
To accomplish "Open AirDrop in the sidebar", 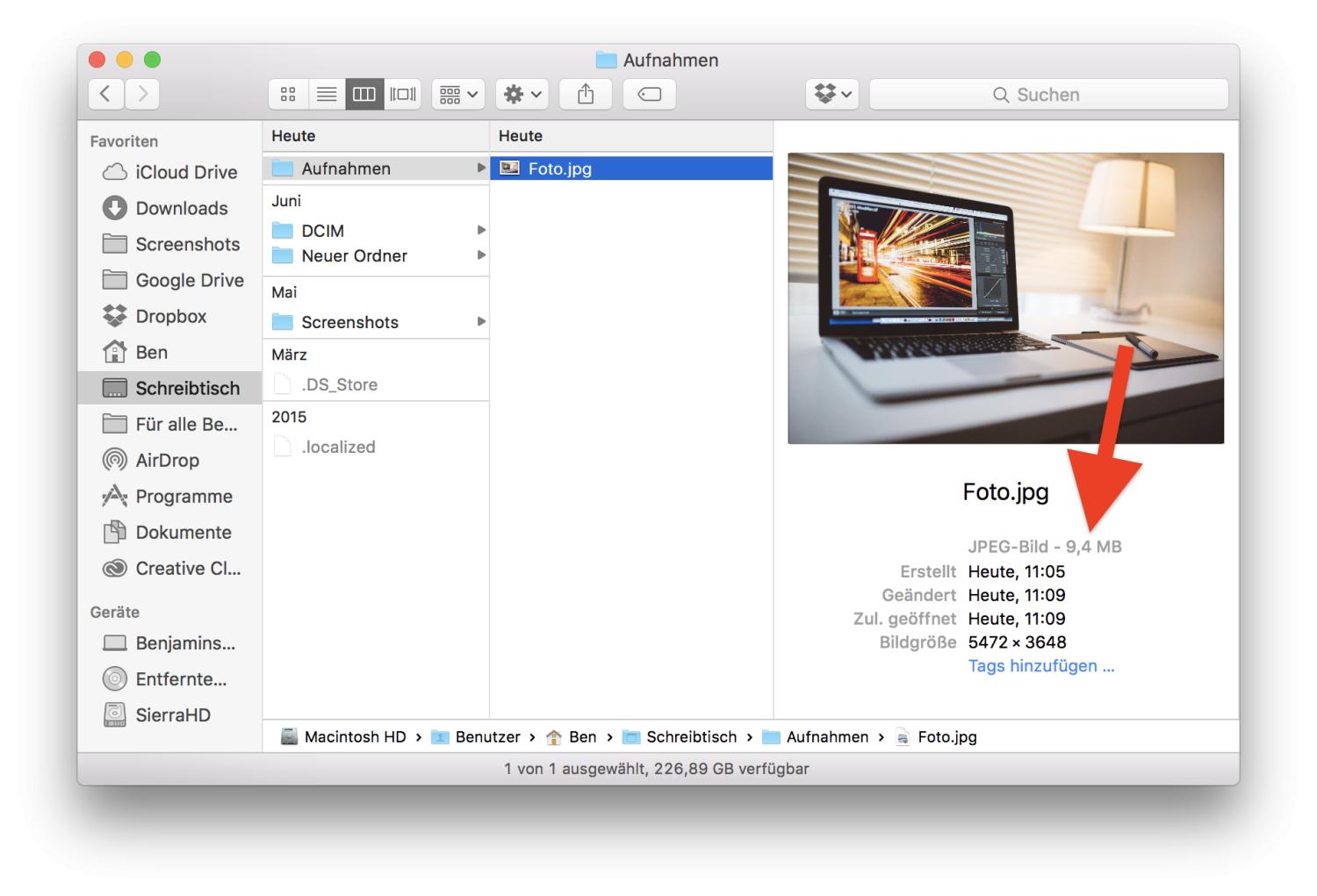I will (x=169, y=460).
